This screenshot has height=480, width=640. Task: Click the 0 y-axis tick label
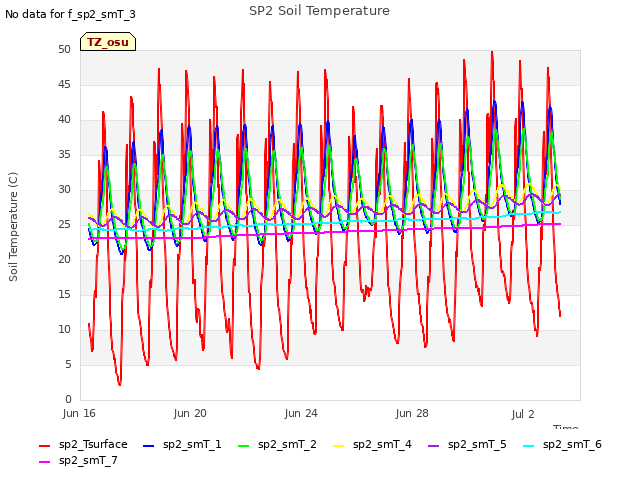(x=68, y=399)
